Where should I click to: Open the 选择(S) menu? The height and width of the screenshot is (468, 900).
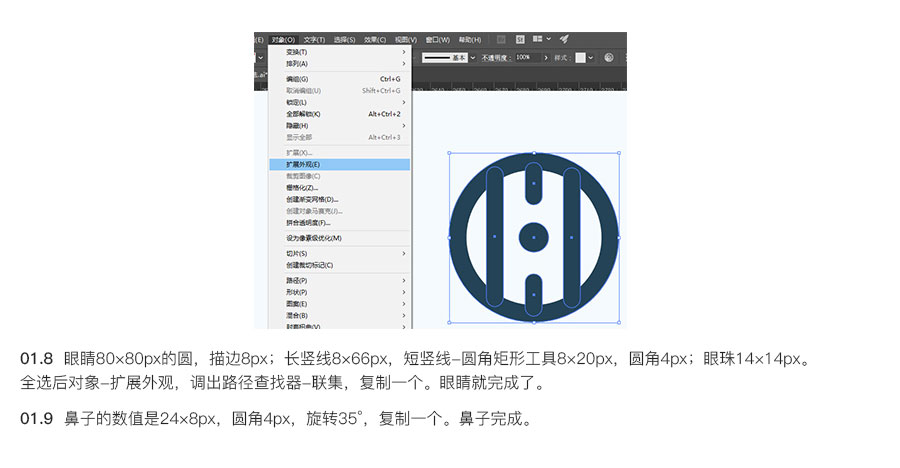344,40
